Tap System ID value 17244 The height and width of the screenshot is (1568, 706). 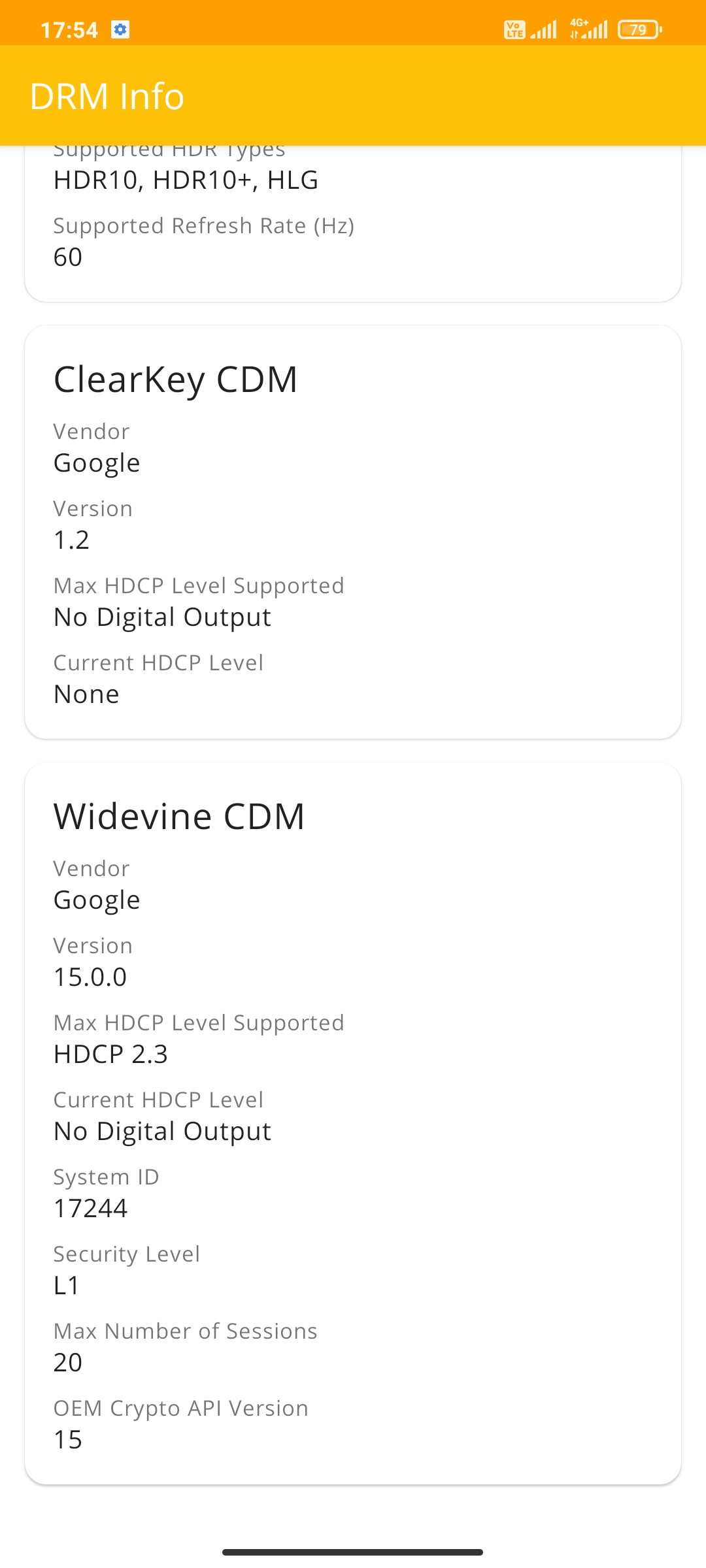(90, 1208)
